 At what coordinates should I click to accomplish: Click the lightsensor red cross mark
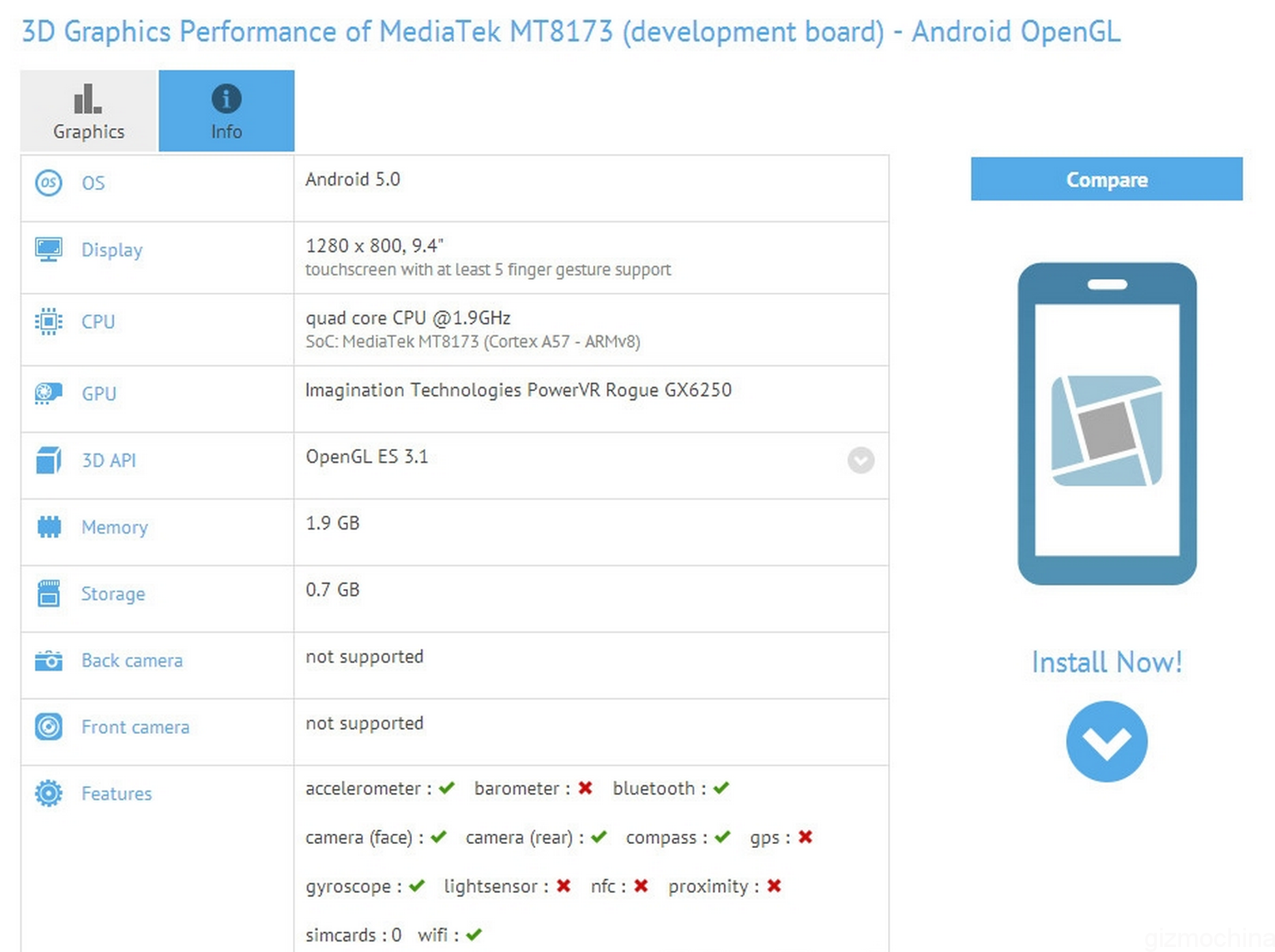pyautogui.click(x=563, y=886)
